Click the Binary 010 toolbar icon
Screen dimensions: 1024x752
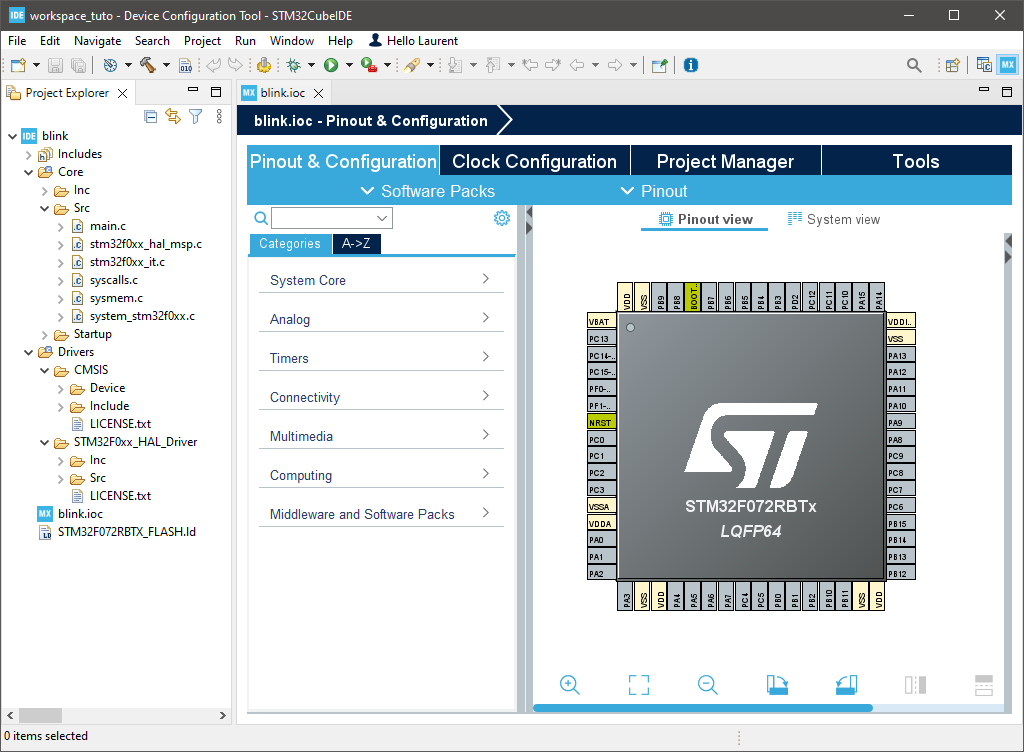click(186, 65)
